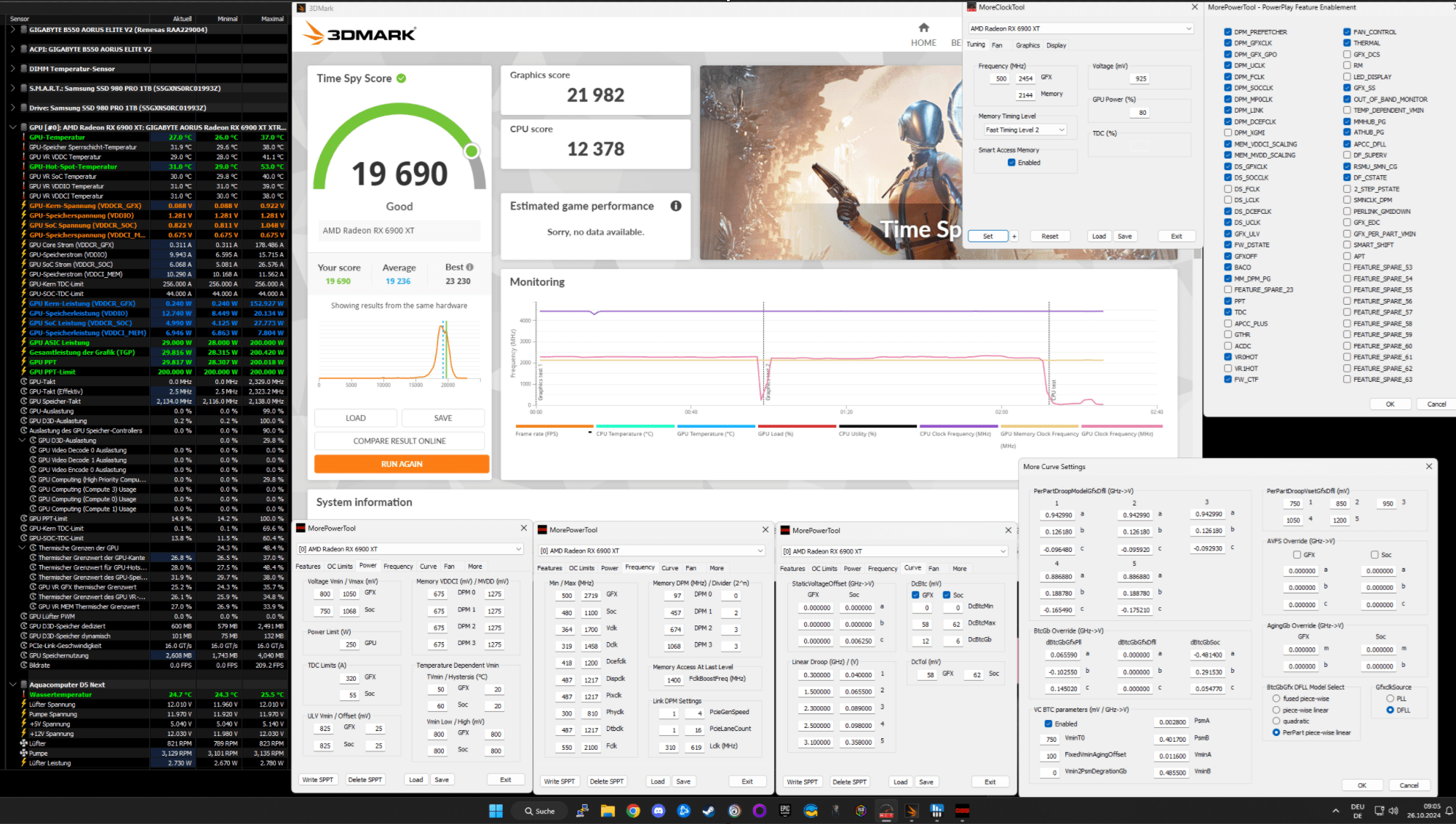
Task: Open Epic Games Launcher from the taskbar
Action: (x=785, y=811)
